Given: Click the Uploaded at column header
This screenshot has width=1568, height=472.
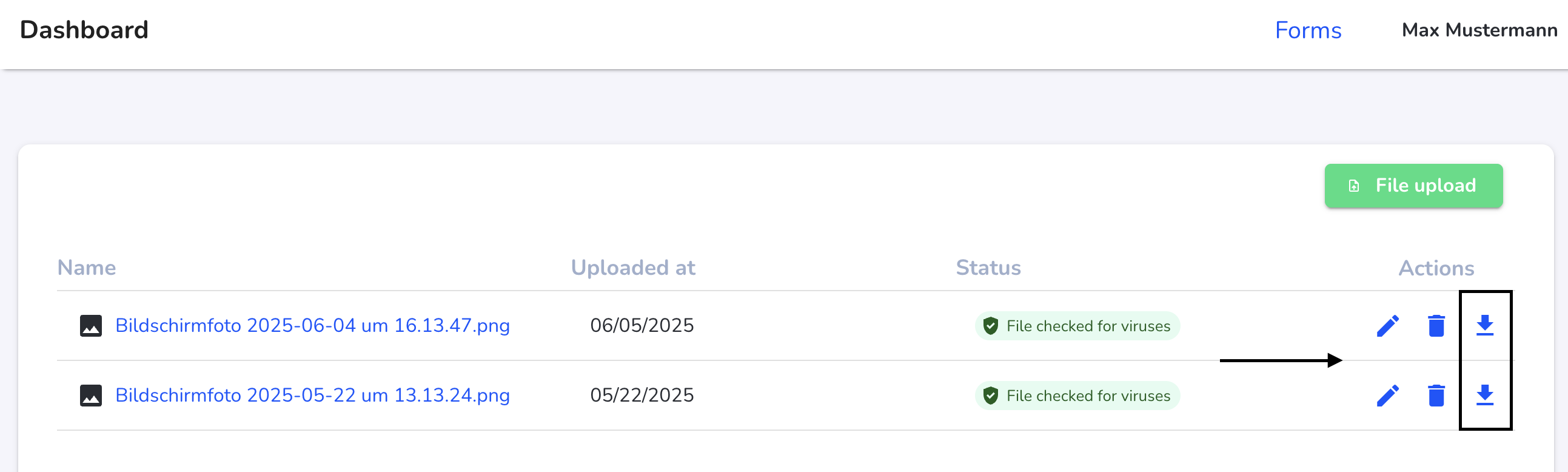Looking at the screenshot, I should [632, 268].
